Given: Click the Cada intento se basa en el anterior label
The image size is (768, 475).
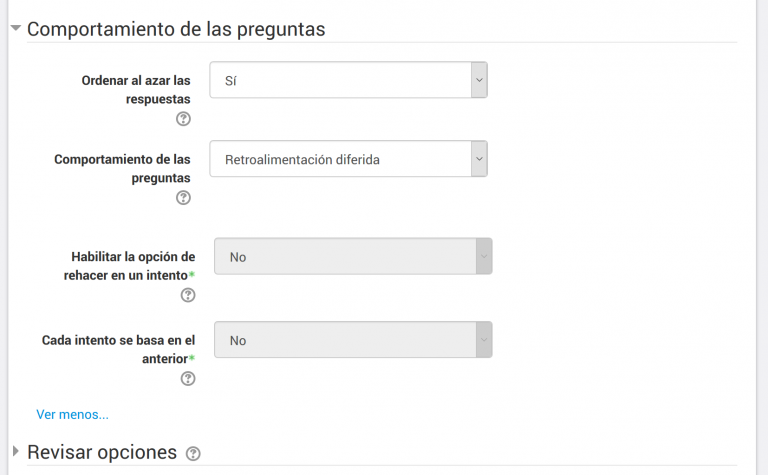Looking at the screenshot, I should click(x=118, y=349).
